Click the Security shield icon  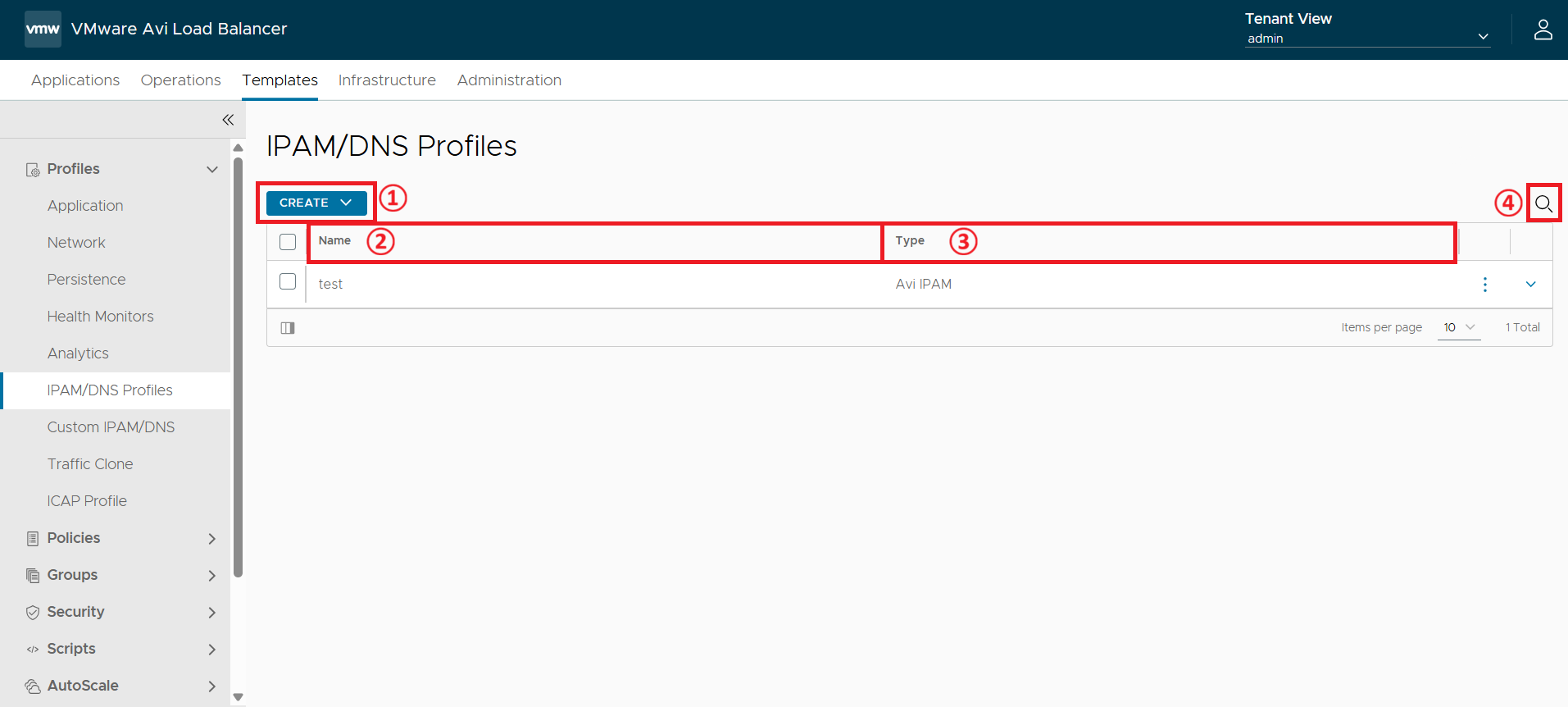[33, 613]
